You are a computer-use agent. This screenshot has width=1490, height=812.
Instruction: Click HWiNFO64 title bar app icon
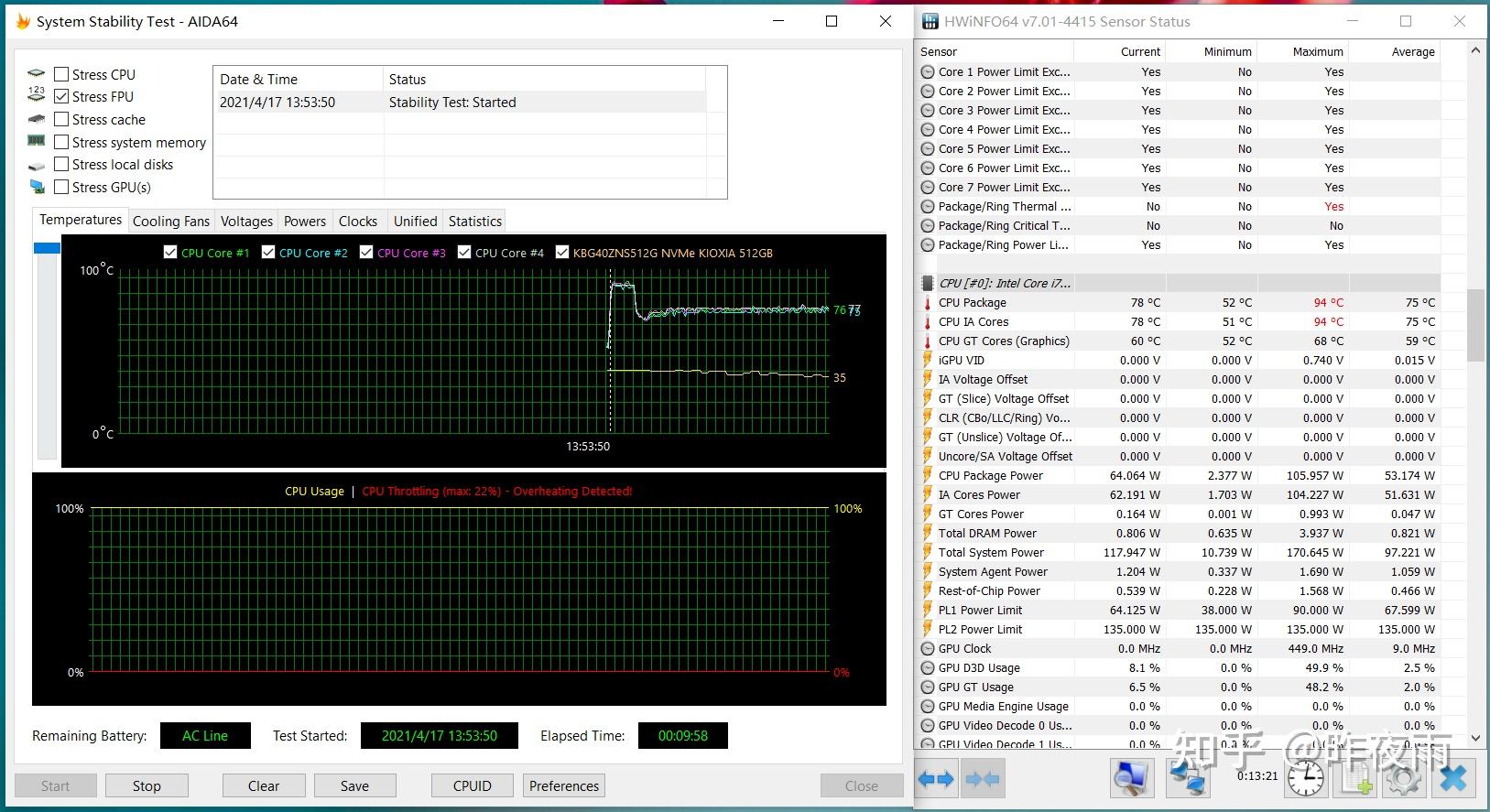click(930, 21)
